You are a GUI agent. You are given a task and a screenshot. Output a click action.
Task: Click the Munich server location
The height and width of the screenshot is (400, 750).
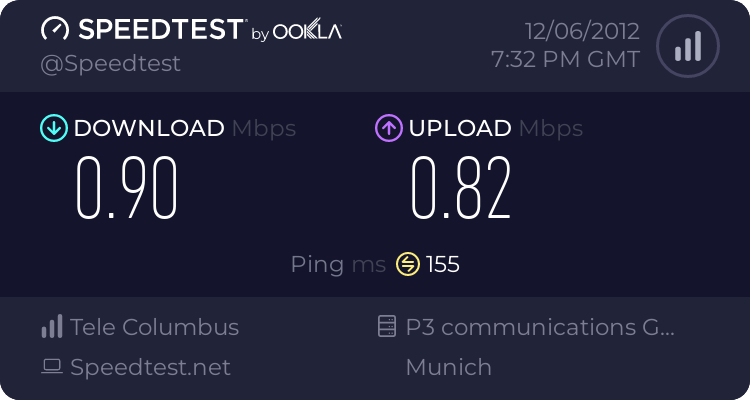pyautogui.click(x=448, y=367)
